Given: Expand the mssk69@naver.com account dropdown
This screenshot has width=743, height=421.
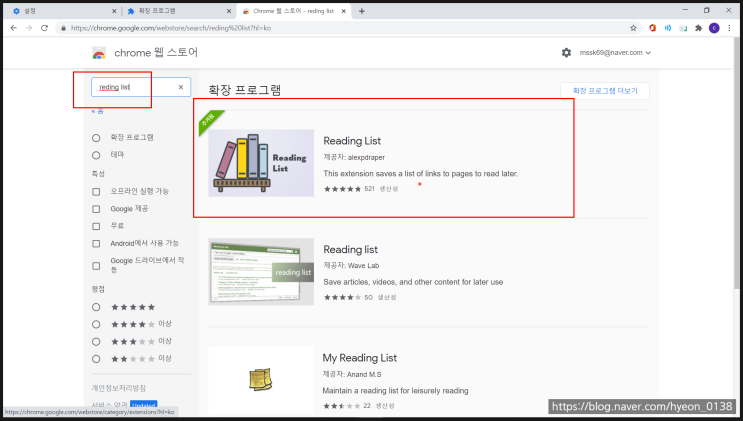Looking at the screenshot, I should coord(615,53).
